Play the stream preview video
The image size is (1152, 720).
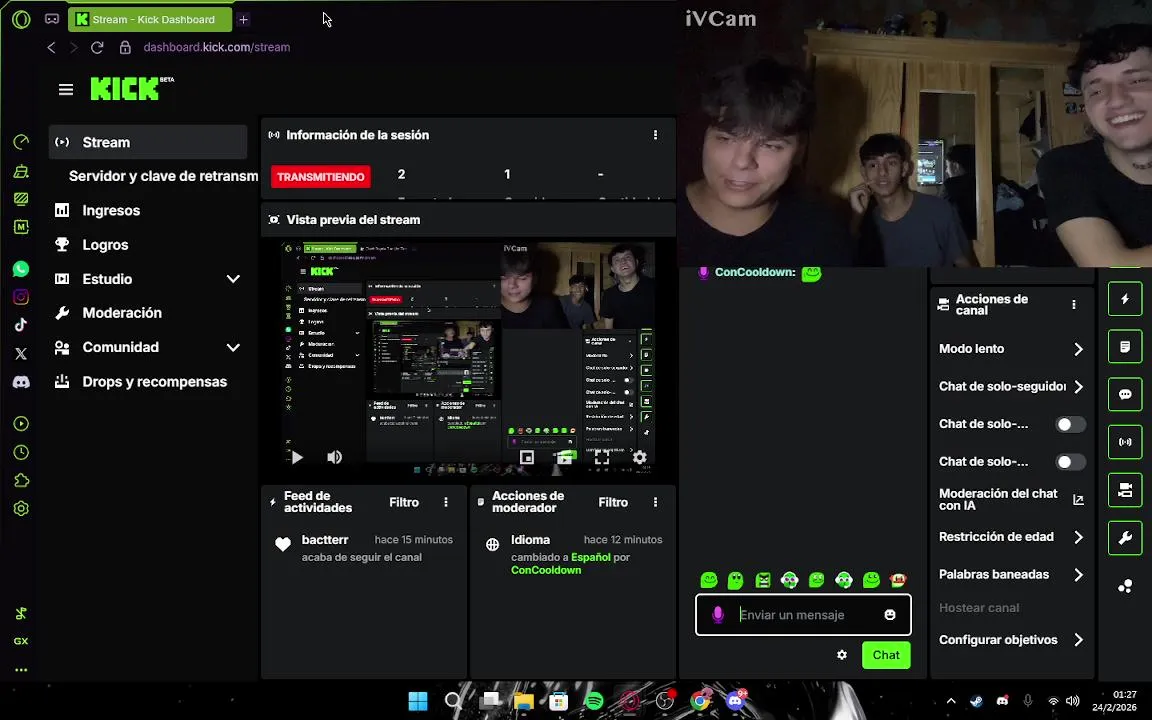pyautogui.click(x=297, y=457)
